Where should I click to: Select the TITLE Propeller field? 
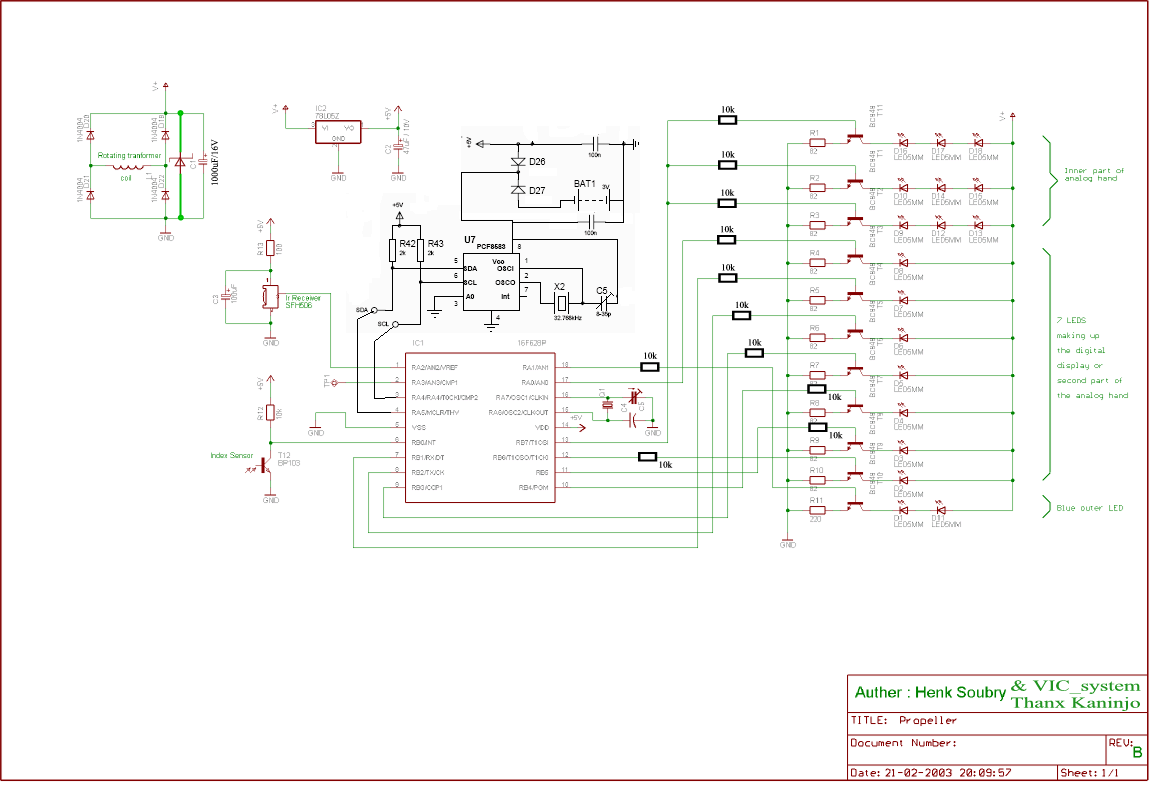tap(904, 720)
